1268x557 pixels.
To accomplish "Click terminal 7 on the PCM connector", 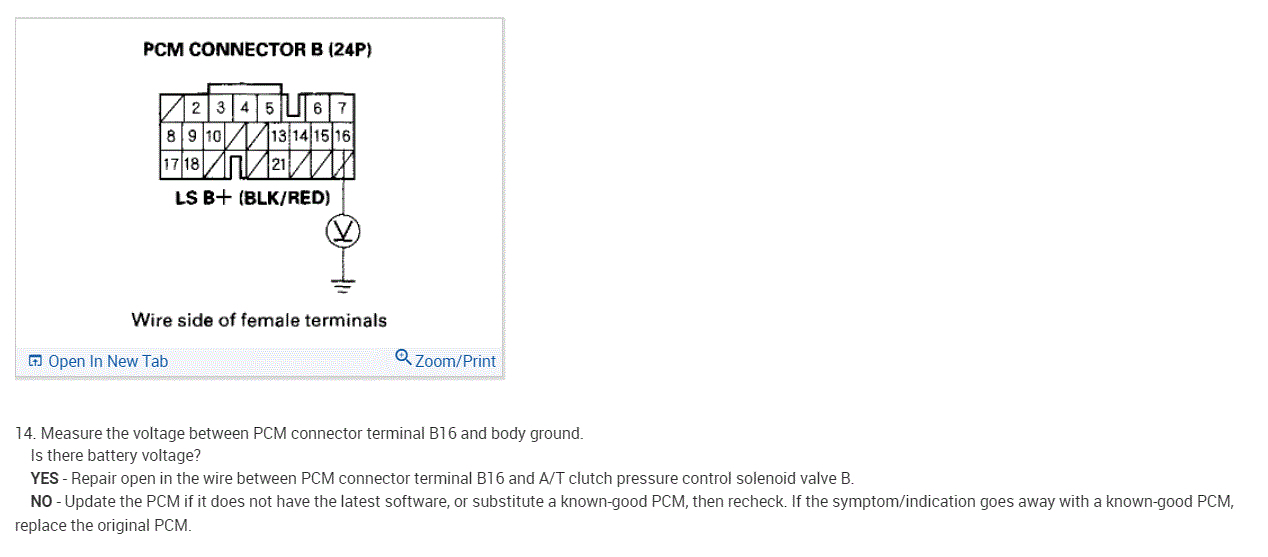I will point(342,108).
